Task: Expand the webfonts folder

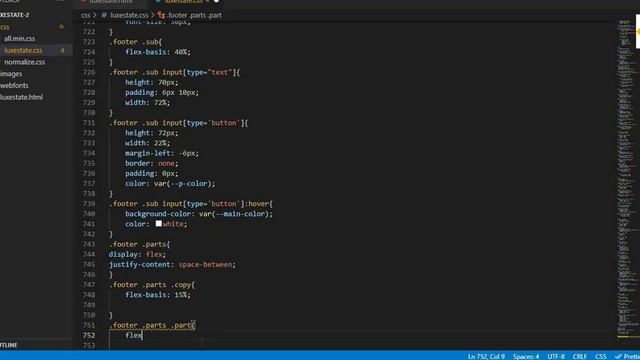Action: (x=14, y=85)
